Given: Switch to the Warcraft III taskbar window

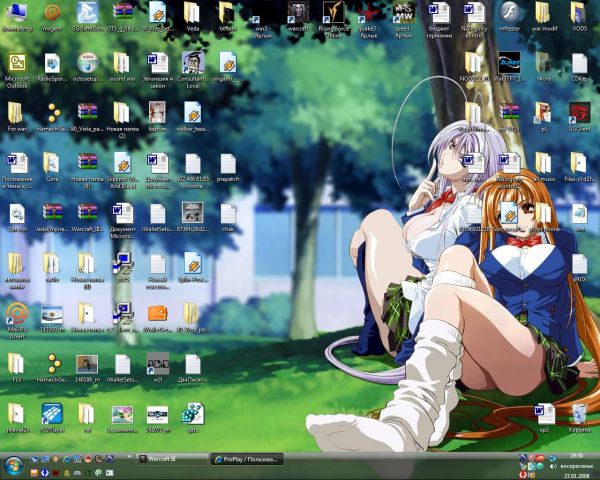Looking at the screenshot, I should [x=171, y=459].
